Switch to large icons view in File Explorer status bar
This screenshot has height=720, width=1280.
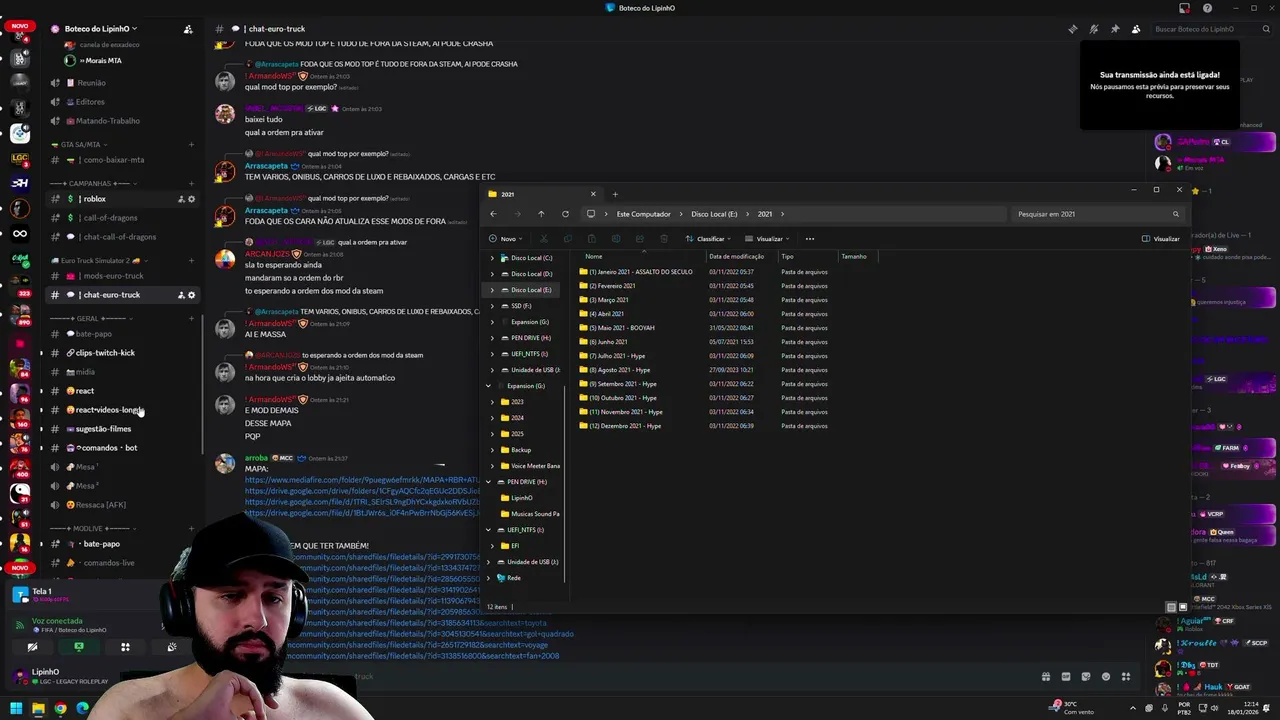(x=1183, y=607)
